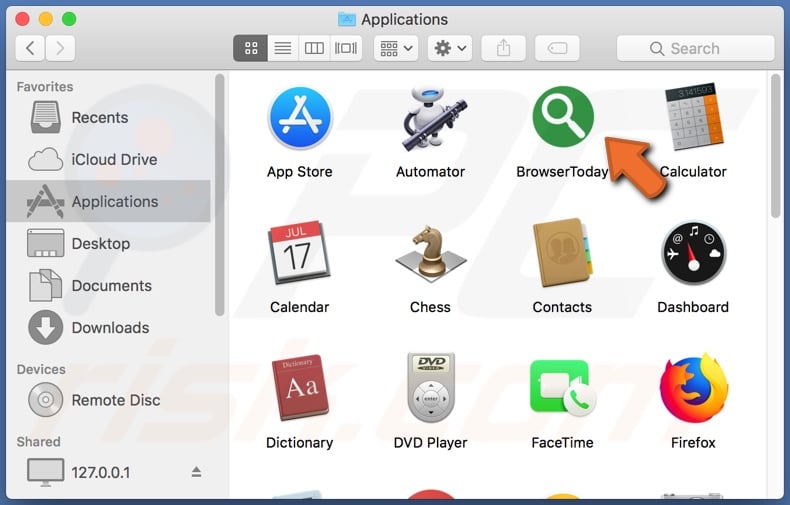Eject the 127.0.0.1 shared server
Viewport: 790px width, 505px height.
point(196,472)
